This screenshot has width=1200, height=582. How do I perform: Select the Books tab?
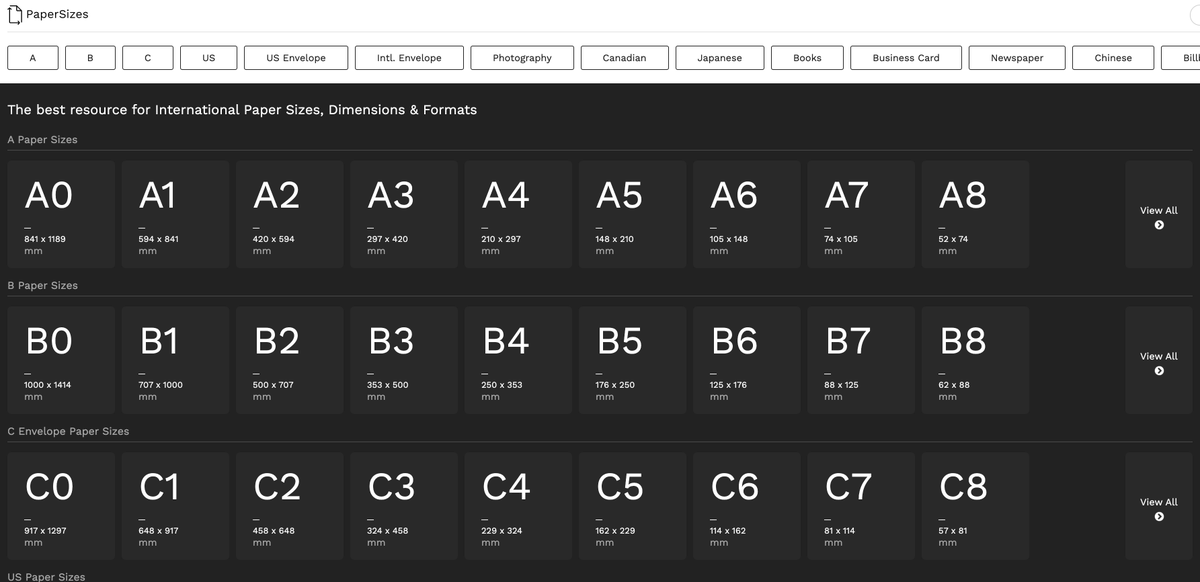[x=807, y=58]
